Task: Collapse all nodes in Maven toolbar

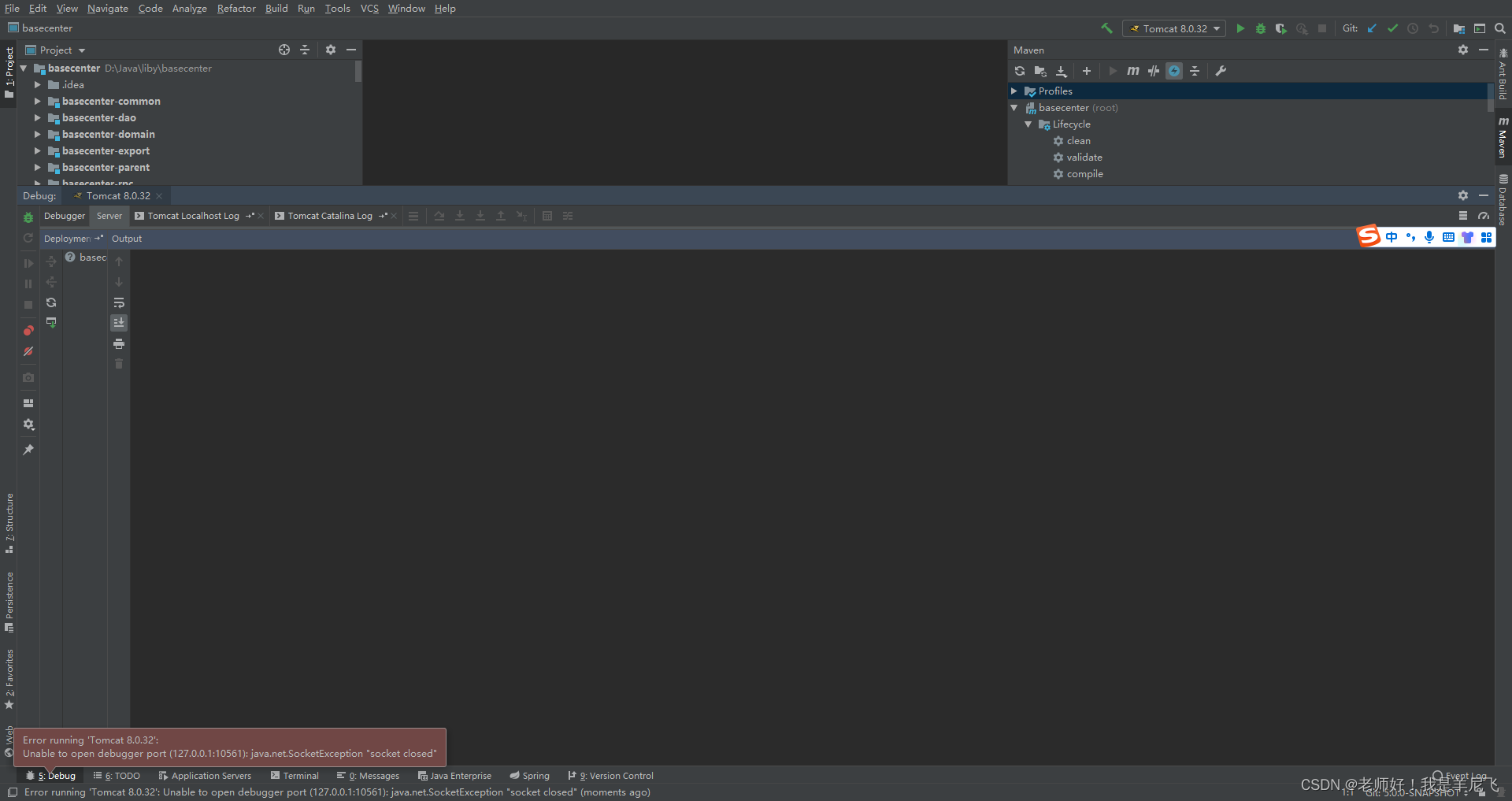Action: 1195,71
